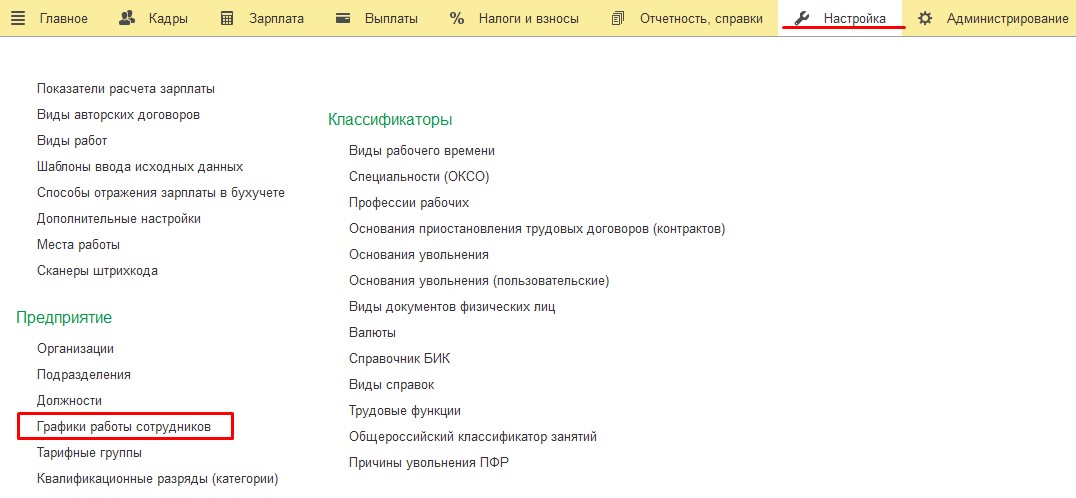The width and height of the screenshot is (1076, 498).
Task: Open Виды авторских договоров
Action: click(x=119, y=115)
